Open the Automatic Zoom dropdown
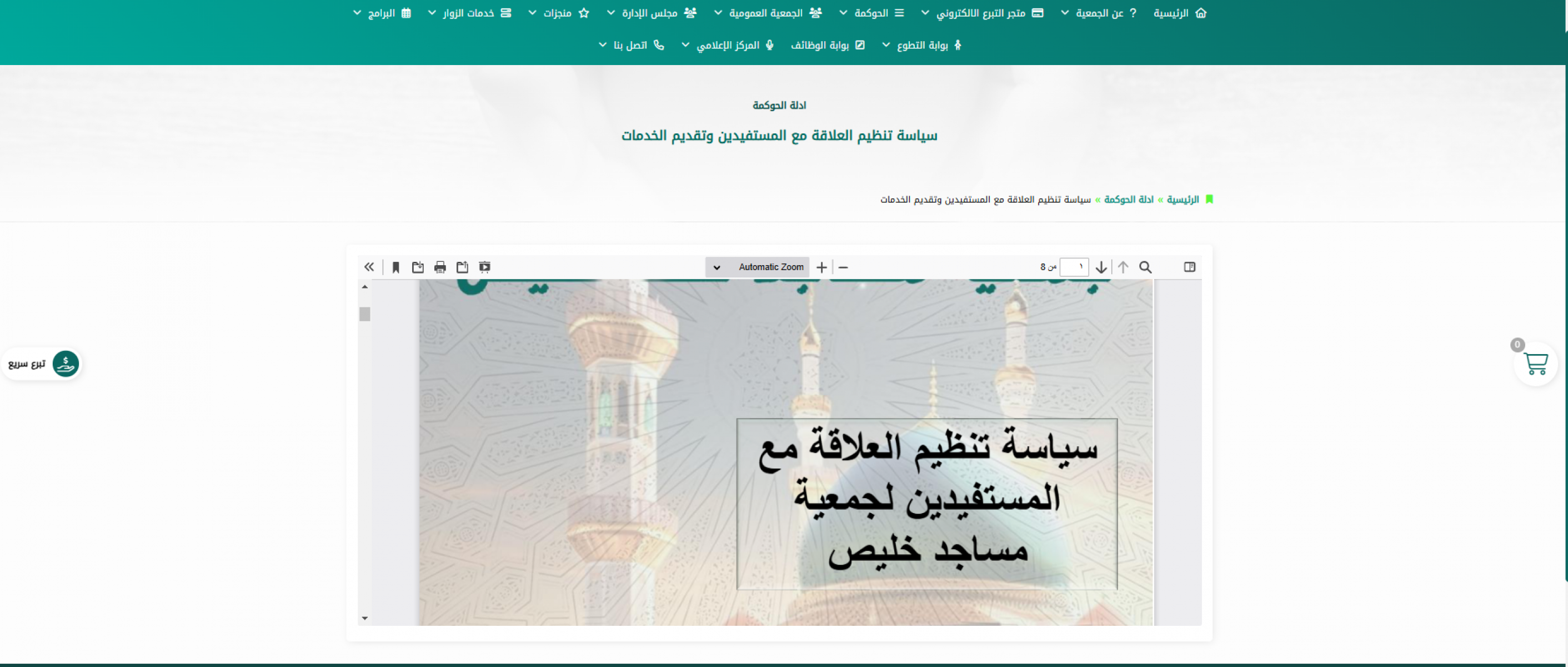 [x=757, y=267]
